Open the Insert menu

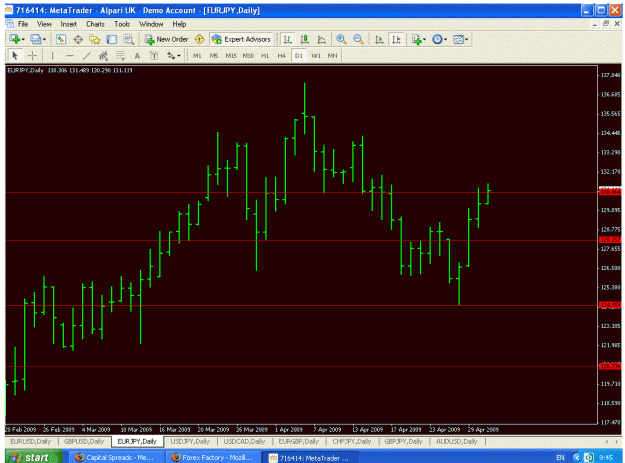click(69, 24)
